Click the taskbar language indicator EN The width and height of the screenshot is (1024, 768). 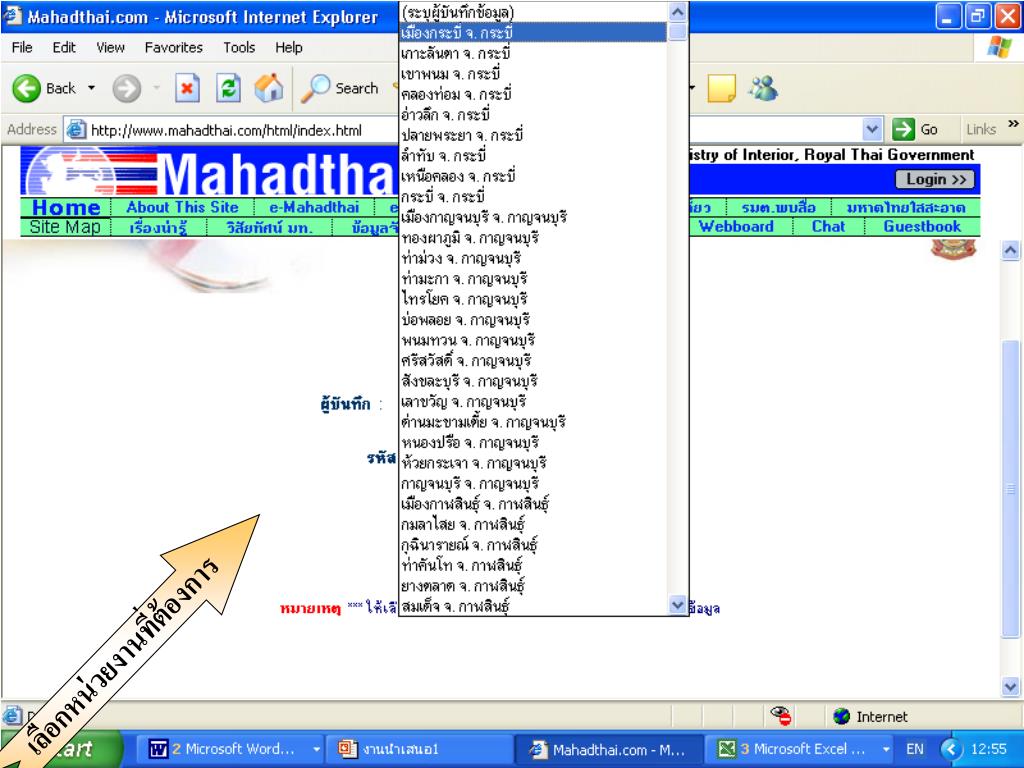914,749
